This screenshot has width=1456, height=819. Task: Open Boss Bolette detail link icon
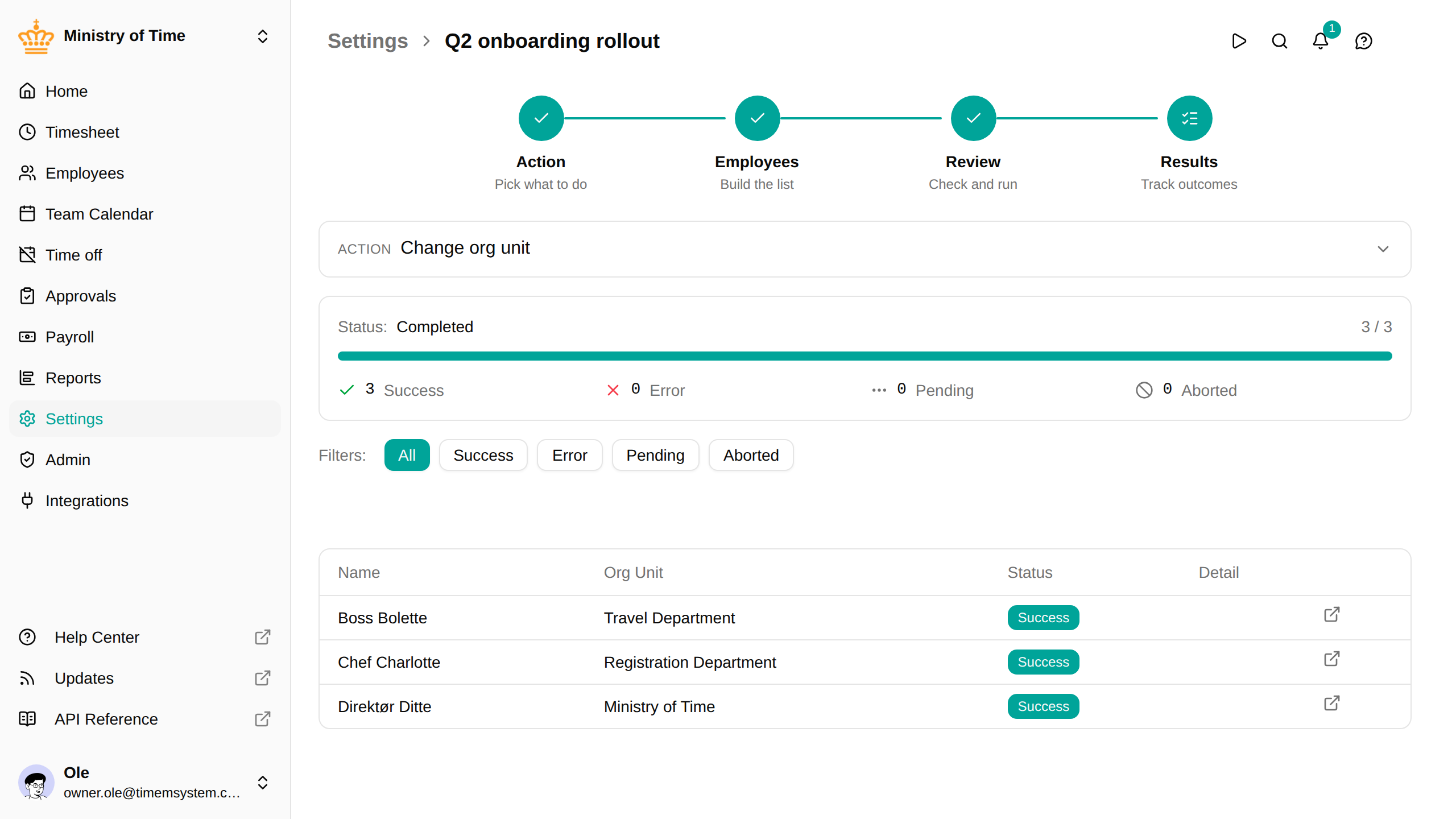1332,614
